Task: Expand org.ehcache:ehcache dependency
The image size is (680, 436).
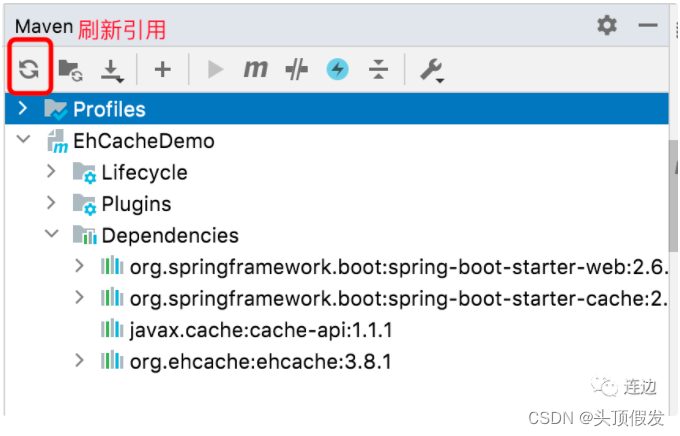Action: coord(79,361)
